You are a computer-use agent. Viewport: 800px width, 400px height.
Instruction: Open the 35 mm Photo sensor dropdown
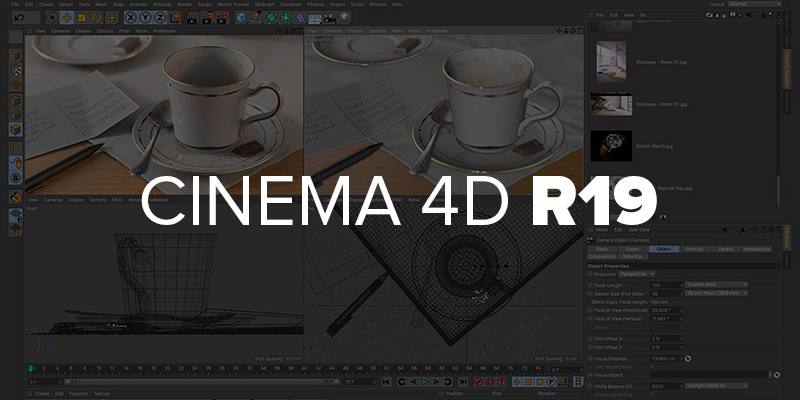coord(717,293)
